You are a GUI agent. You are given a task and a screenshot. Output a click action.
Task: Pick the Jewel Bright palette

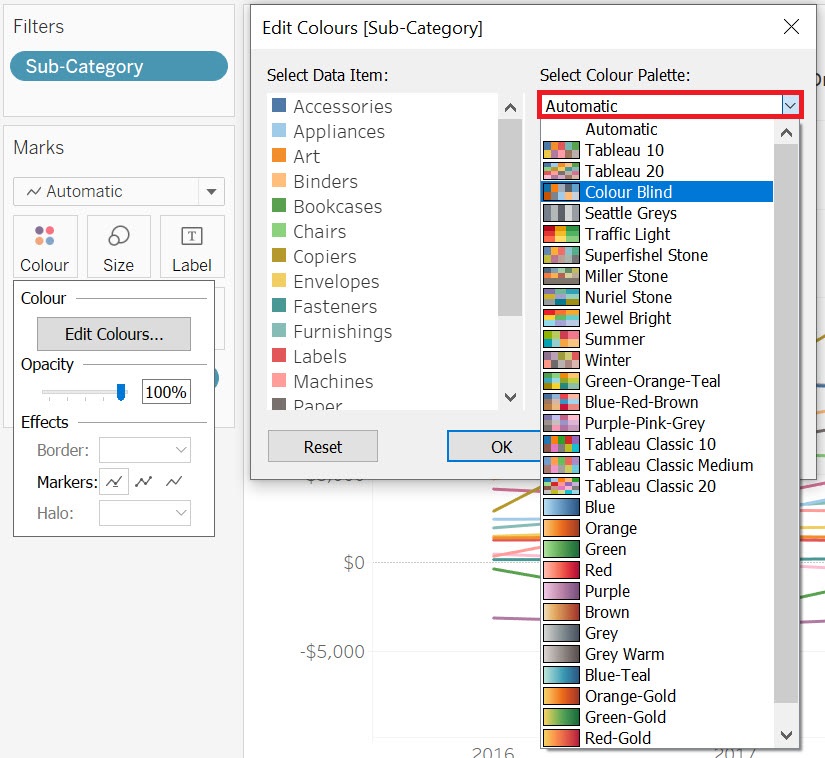coord(657,318)
